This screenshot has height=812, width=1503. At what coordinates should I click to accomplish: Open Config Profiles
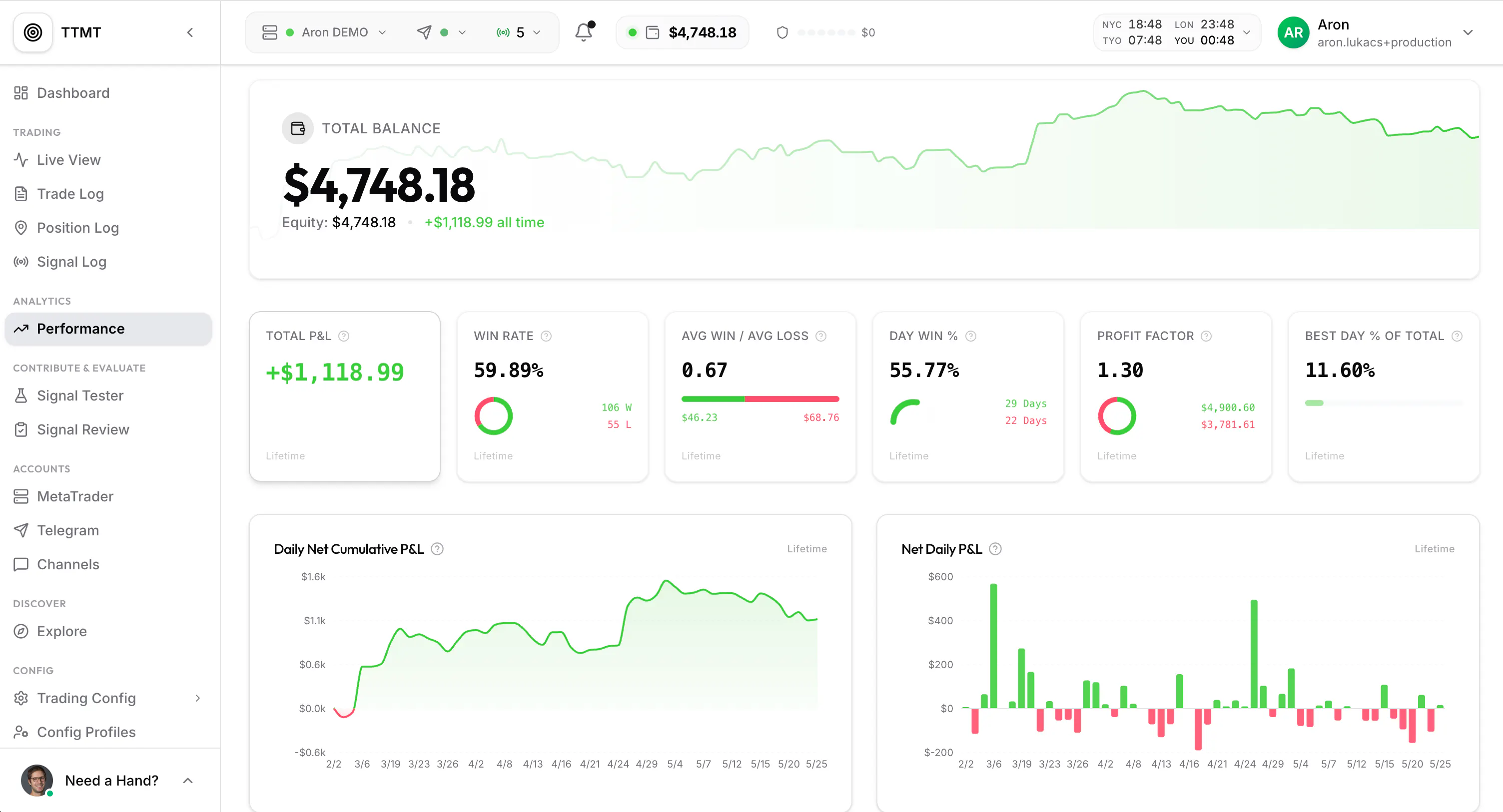[108, 732]
